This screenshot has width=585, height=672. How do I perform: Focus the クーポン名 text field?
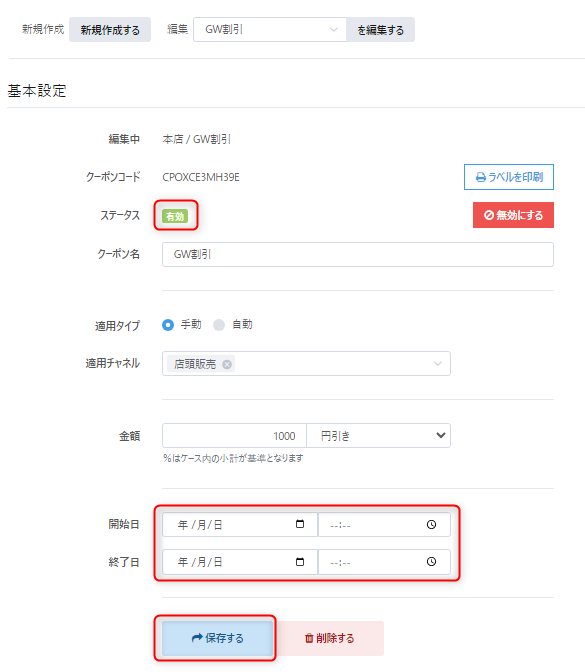pyautogui.click(x=358, y=255)
